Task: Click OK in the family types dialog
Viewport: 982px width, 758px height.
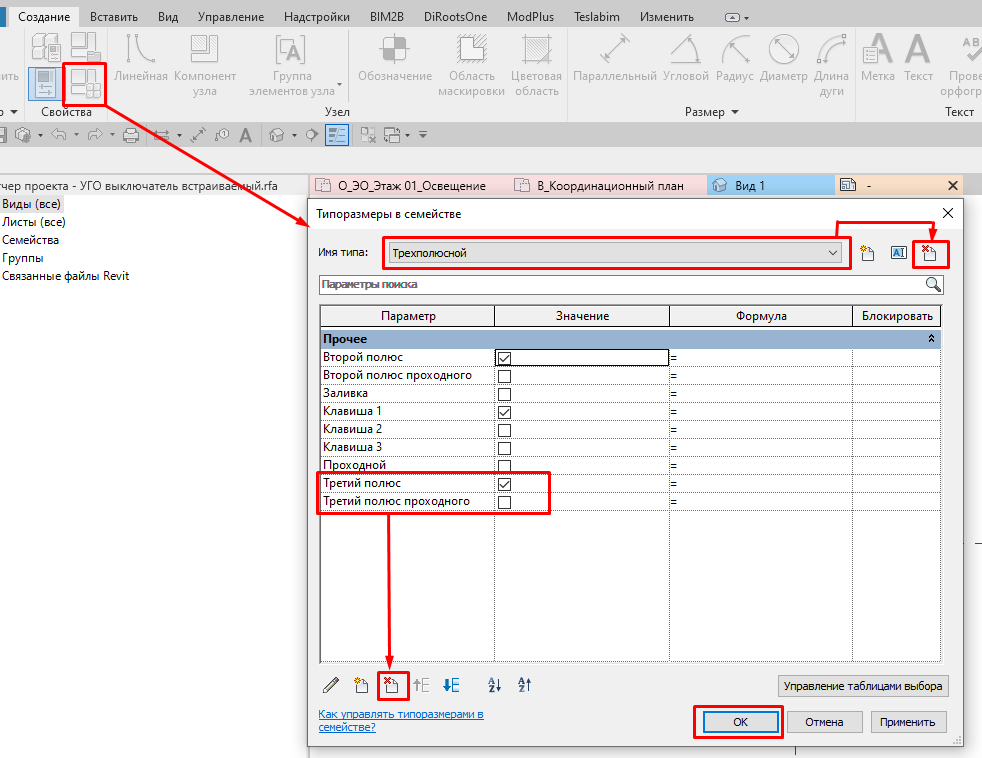Action: pos(740,722)
